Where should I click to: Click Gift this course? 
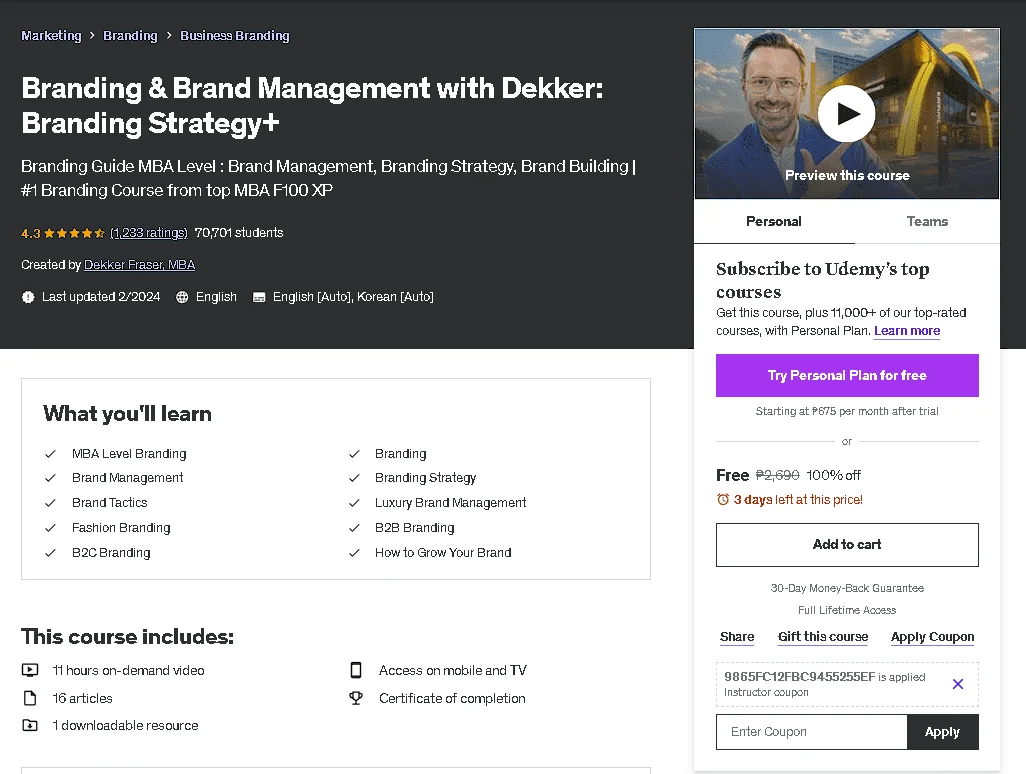click(x=823, y=637)
